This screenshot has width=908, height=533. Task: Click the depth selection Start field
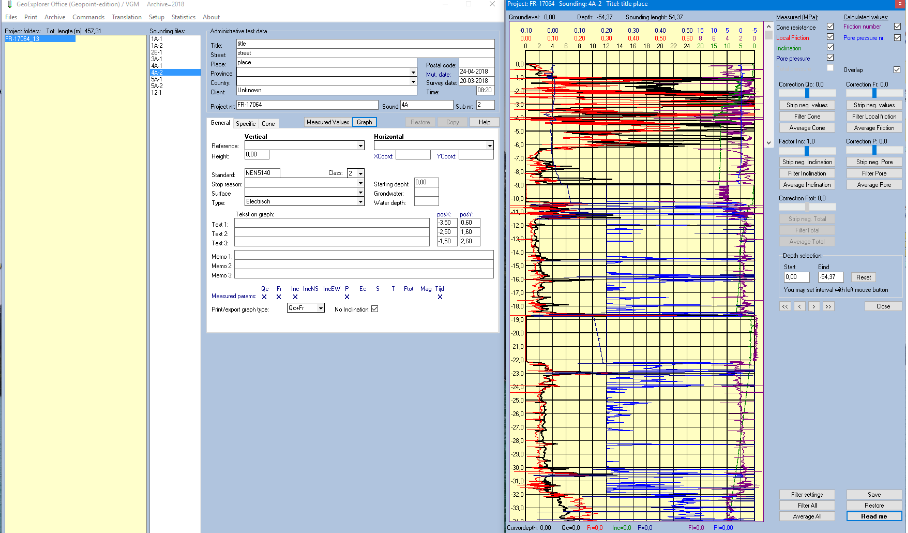pyautogui.click(x=796, y=277)
